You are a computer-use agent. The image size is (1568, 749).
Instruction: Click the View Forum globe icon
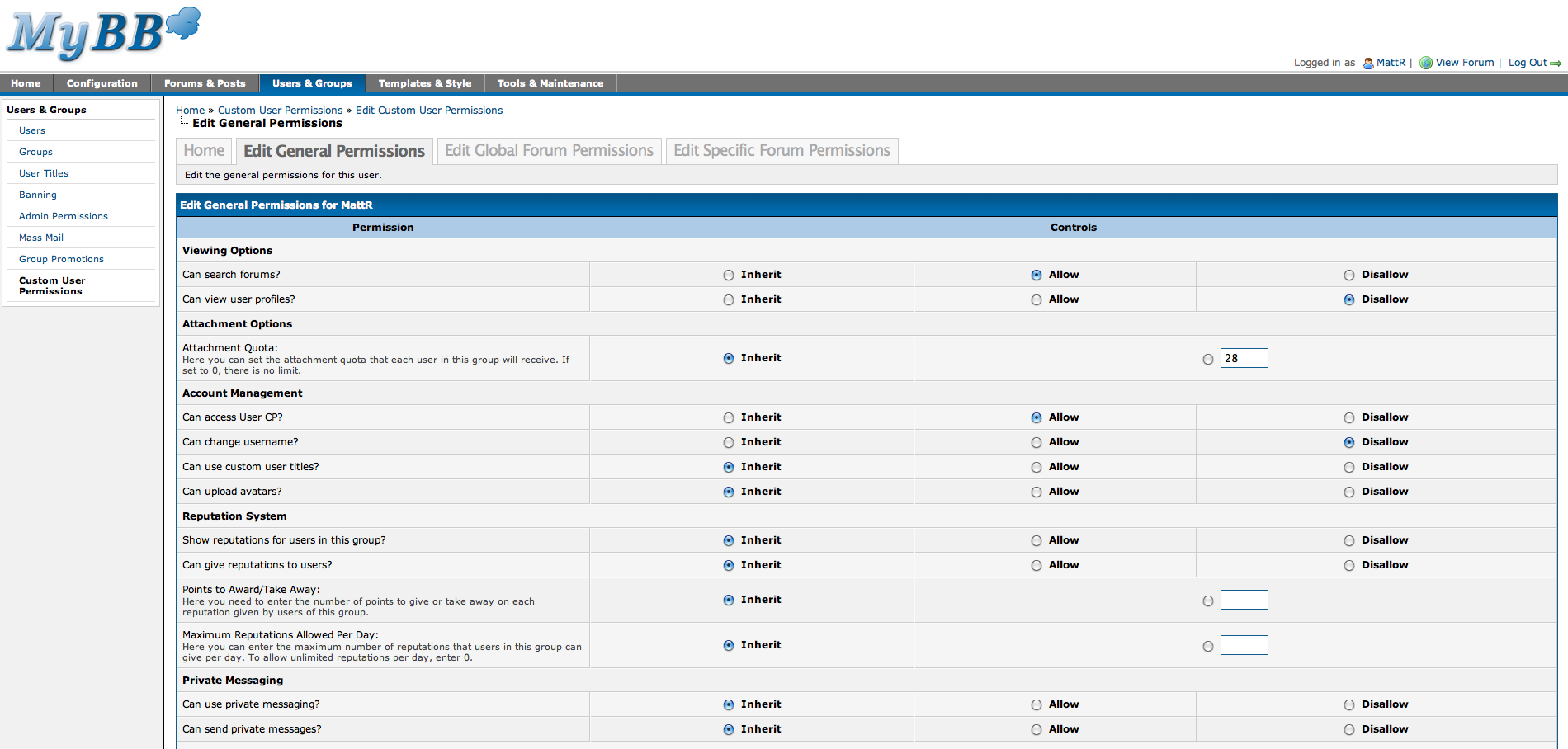[1425, 64]
